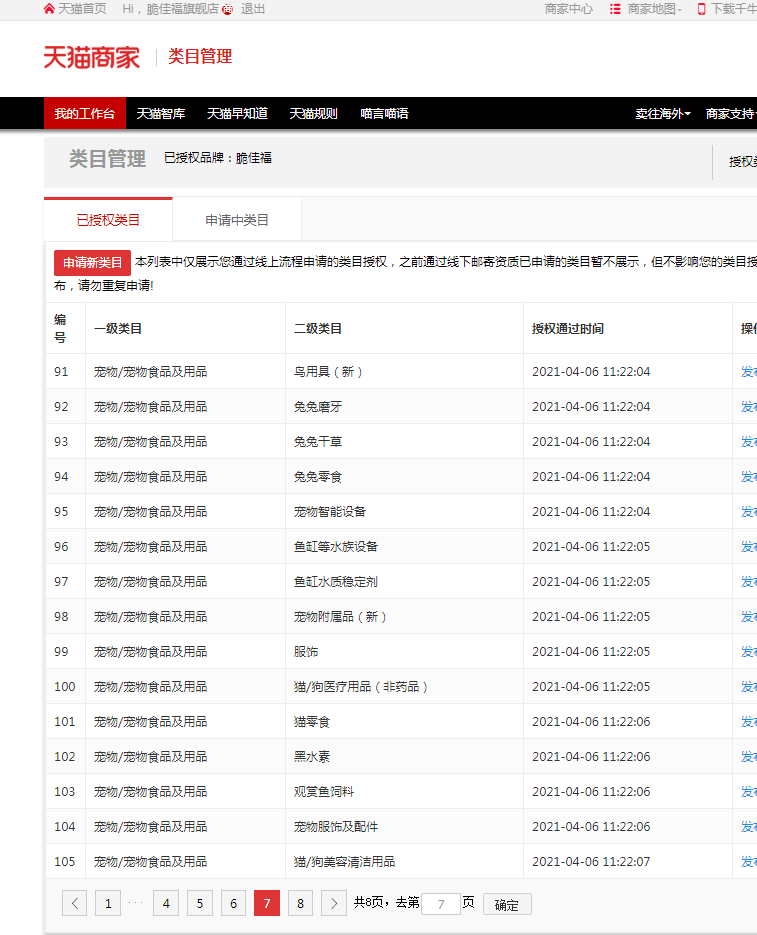
Task: Click 脆佳福旗舰店 store name in top bar
Action: (183, 9)
